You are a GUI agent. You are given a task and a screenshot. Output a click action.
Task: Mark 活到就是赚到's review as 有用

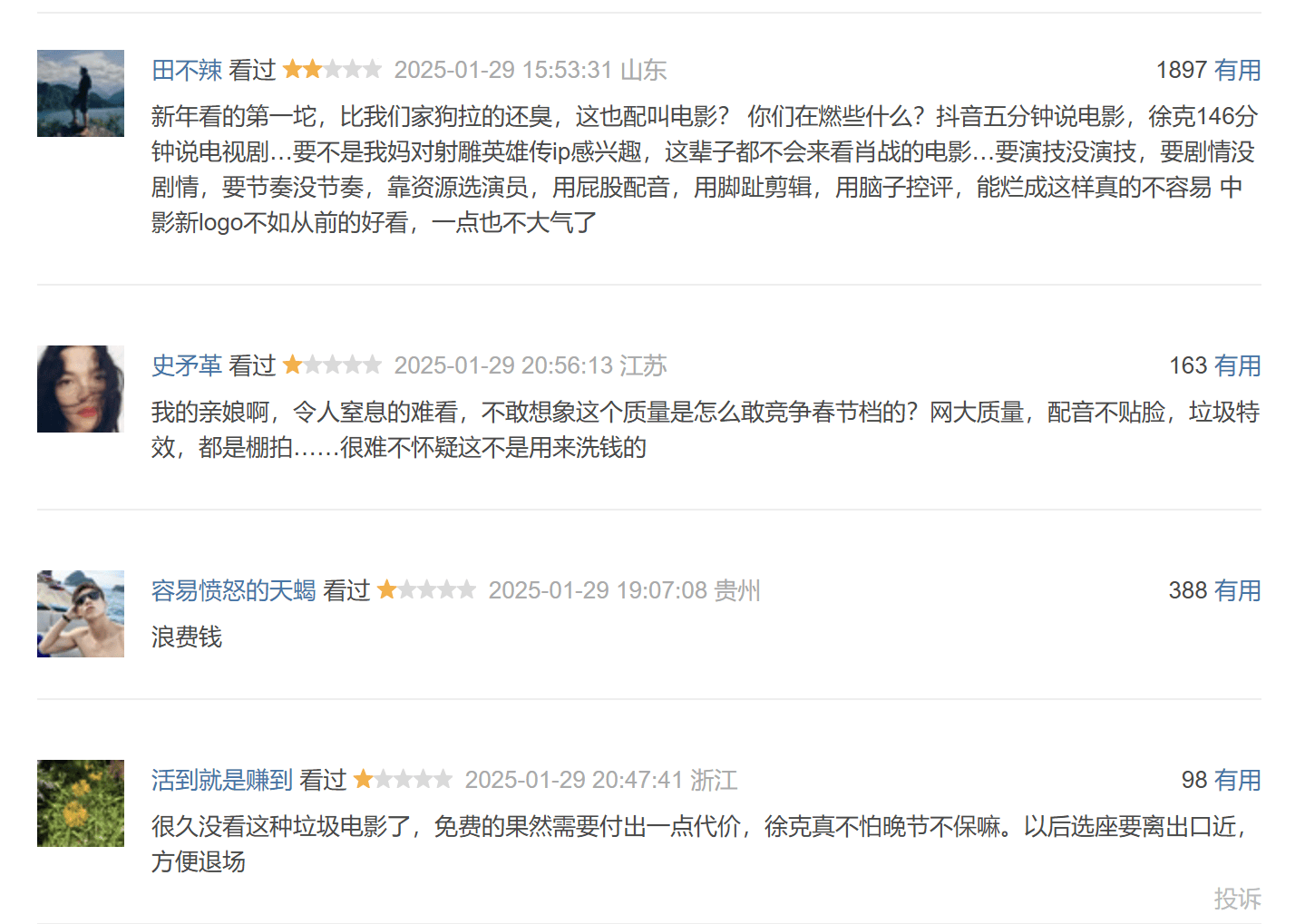(x=1238, y=780)
